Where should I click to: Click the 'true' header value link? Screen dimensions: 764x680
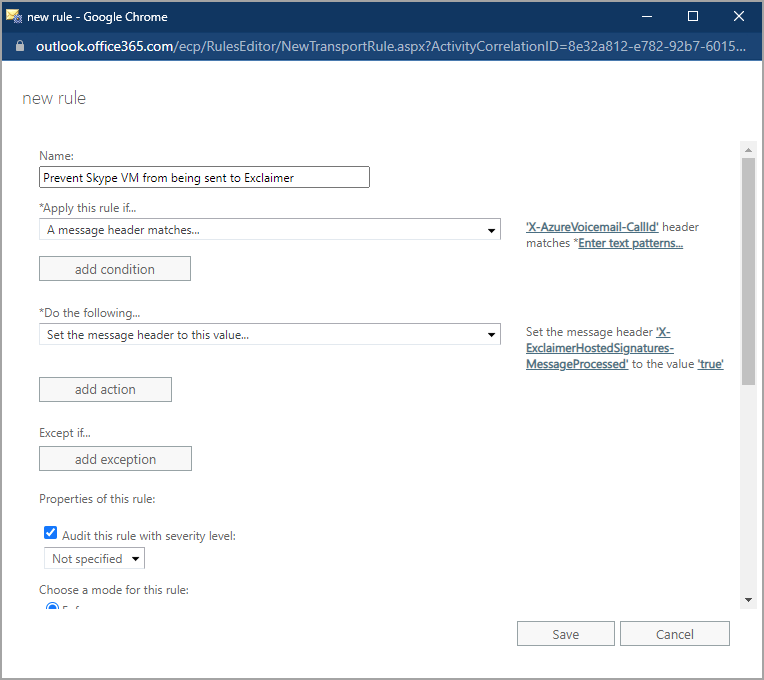tap(710, 364)
